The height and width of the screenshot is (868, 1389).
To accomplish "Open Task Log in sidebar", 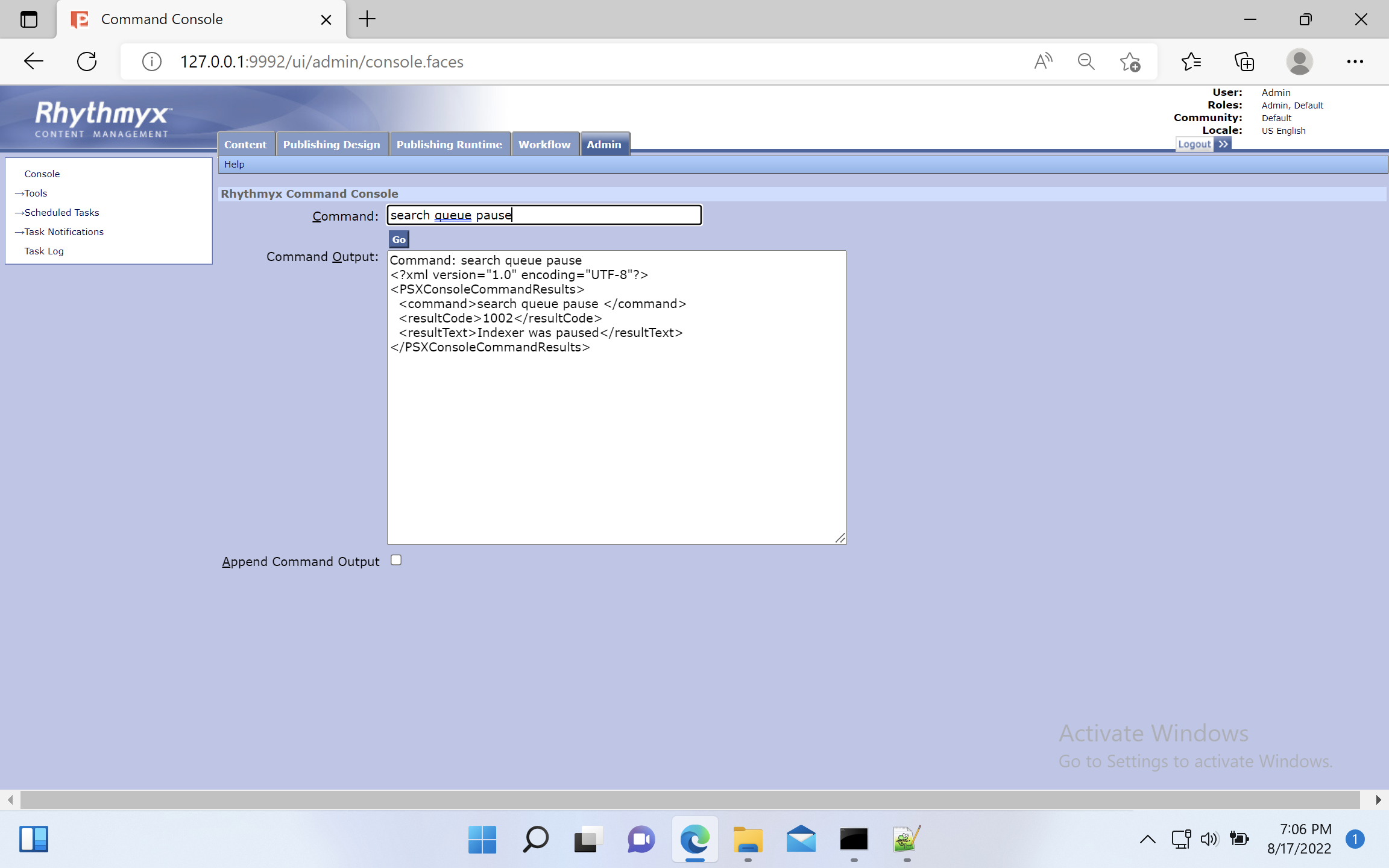I will point(44,251).
